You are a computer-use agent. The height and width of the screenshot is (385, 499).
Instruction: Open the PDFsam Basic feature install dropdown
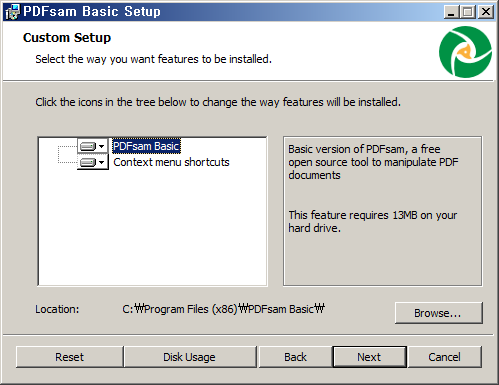point(93,146)
